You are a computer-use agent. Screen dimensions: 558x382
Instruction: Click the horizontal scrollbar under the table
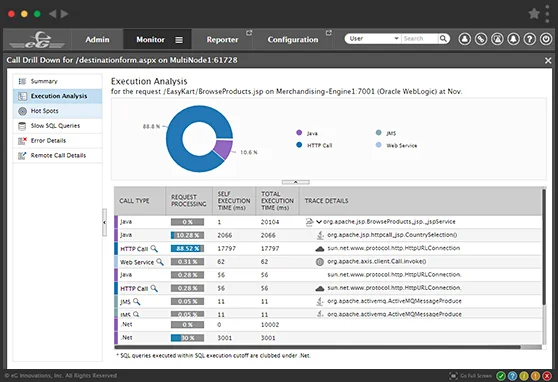pos(317,347)
